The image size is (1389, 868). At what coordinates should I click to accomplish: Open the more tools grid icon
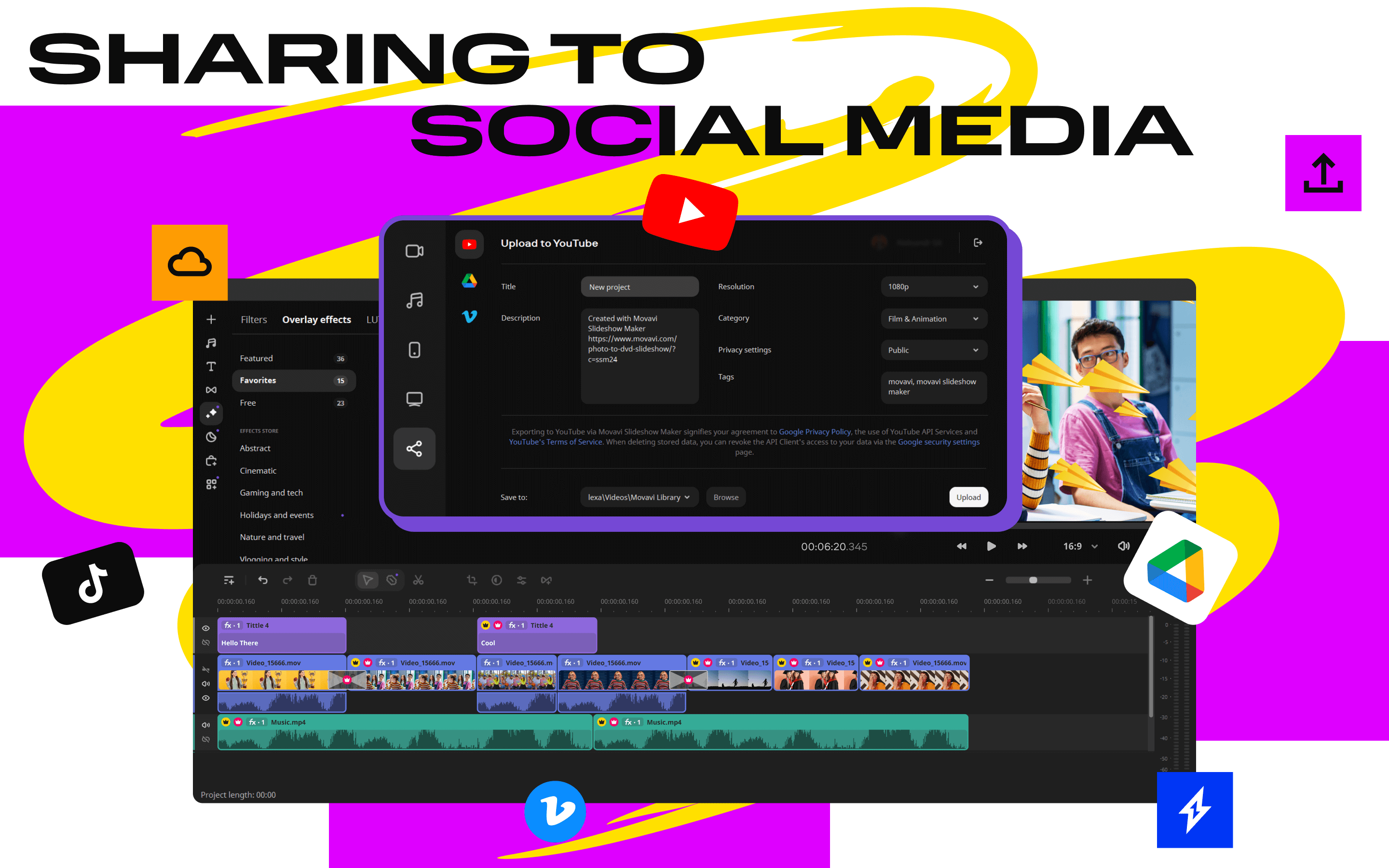click(211, 484)
